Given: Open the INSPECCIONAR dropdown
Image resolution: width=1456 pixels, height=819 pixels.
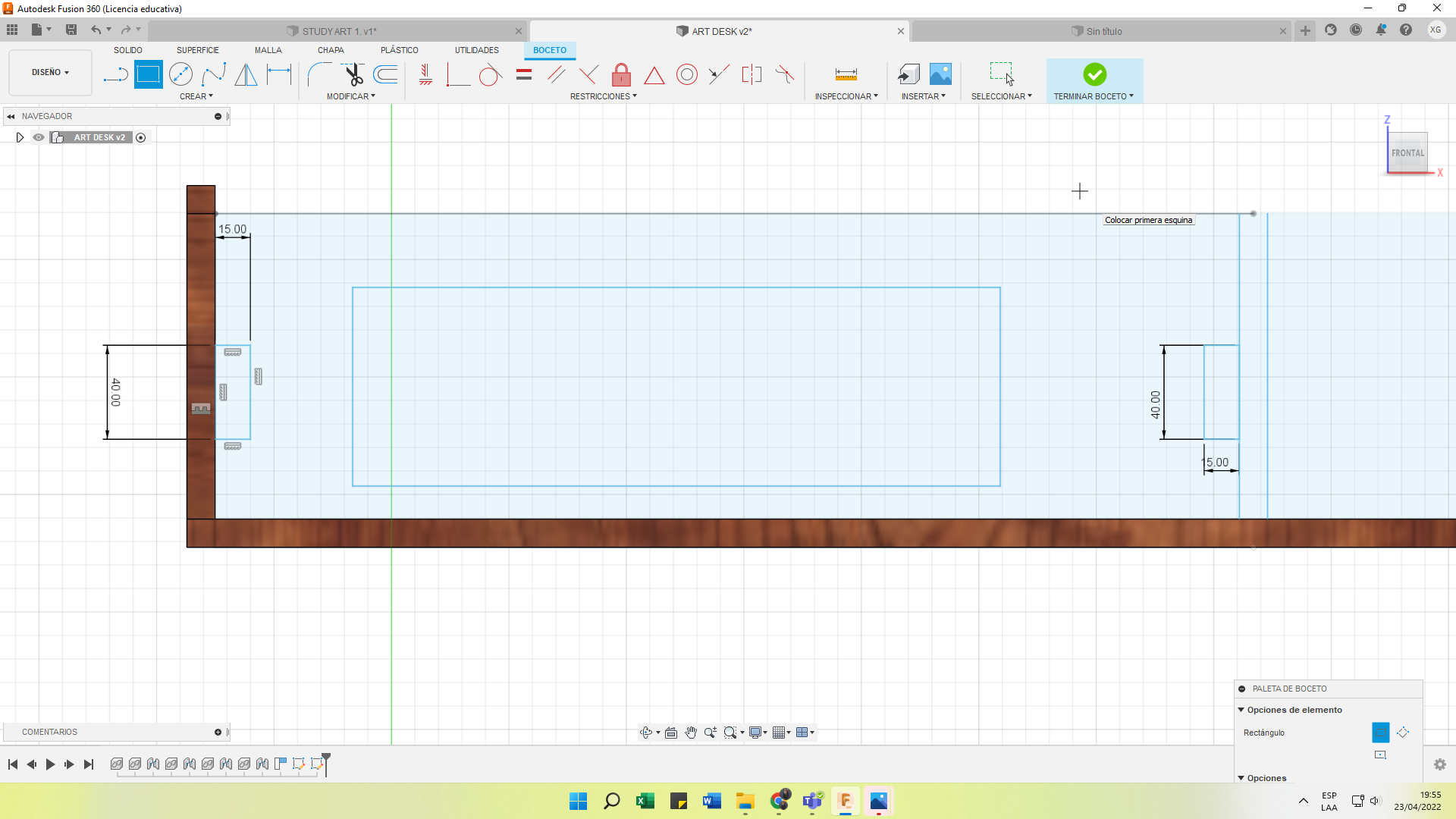Looking at the screenshot, I should [x=846, y=96].
